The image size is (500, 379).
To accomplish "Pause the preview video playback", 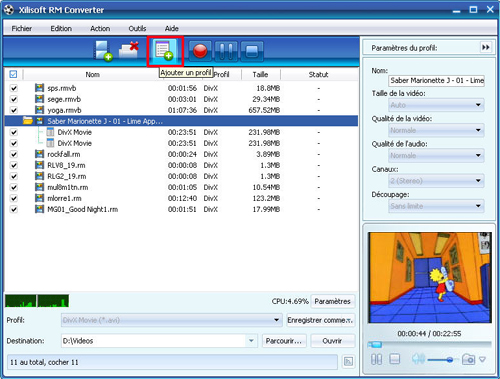I will click(376, 359).
